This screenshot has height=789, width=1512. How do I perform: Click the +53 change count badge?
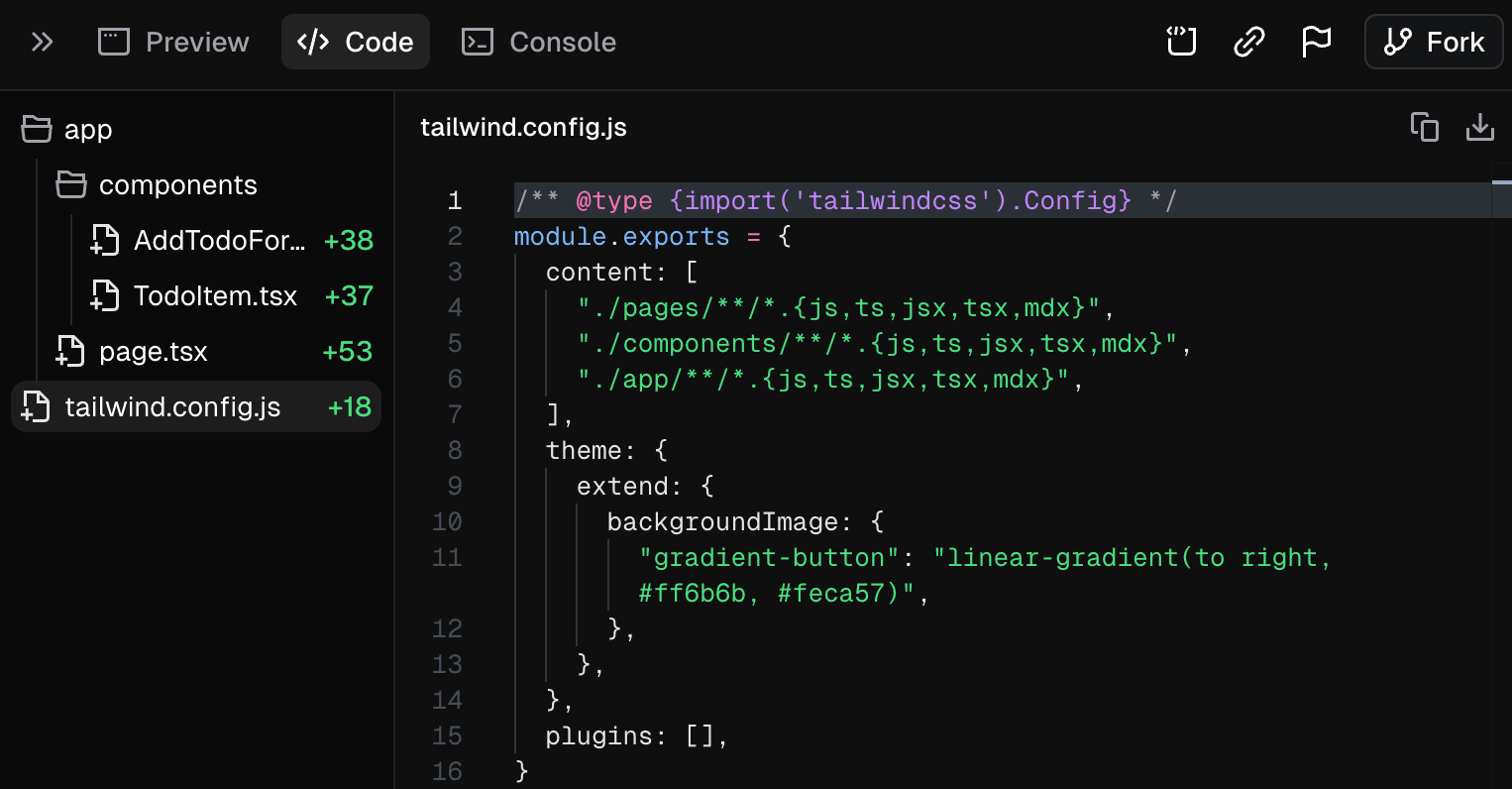348,352
